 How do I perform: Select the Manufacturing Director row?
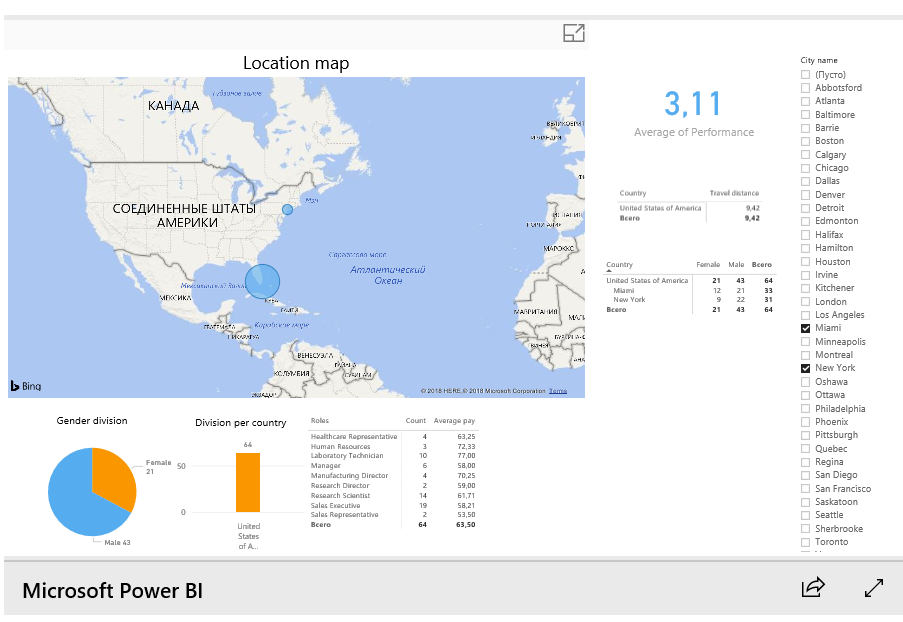point(393,476)
